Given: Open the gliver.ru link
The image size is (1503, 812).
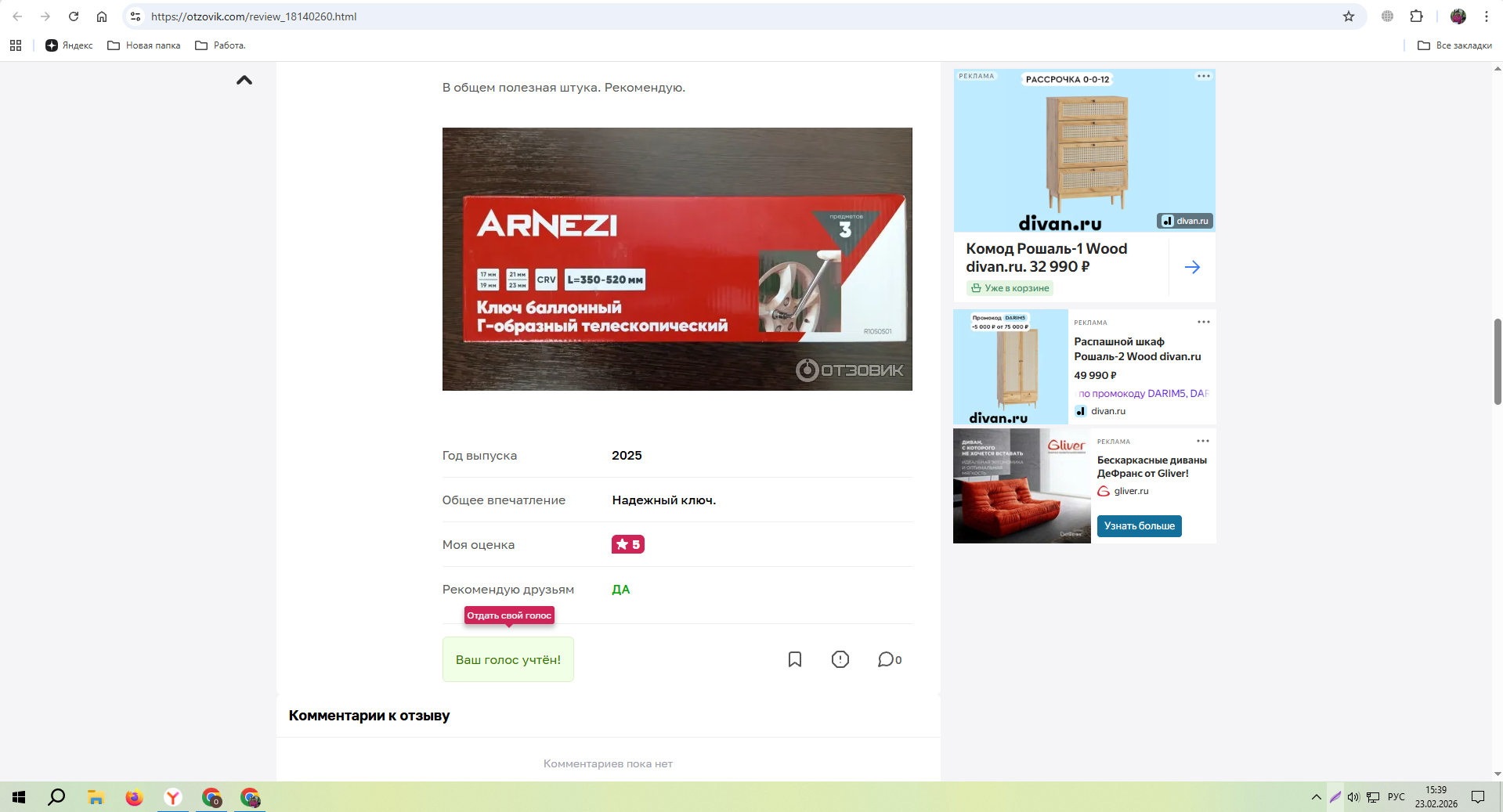Looking at the screenshot, I should click(1131, 491).
